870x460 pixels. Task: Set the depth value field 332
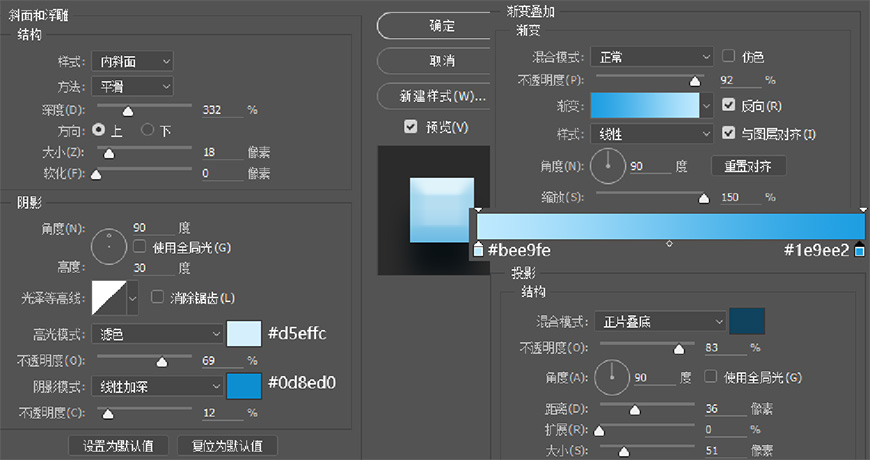[x=222, y=110]
